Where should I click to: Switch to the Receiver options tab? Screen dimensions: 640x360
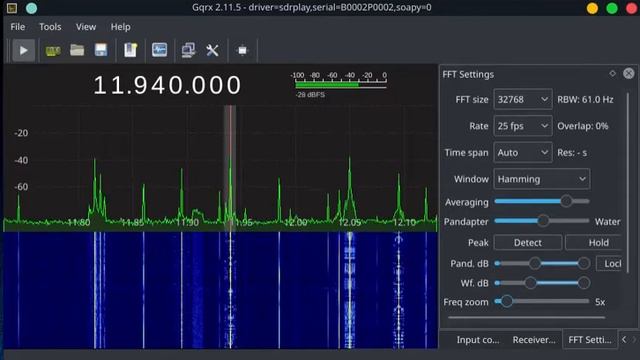pos(533,340)
